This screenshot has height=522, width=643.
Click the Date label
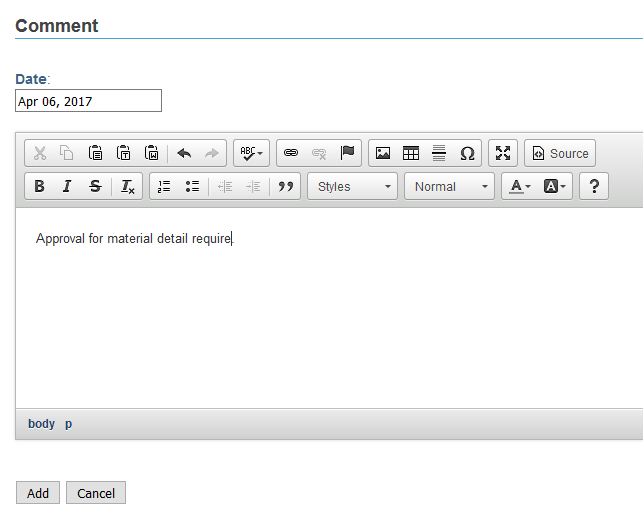tap(31, 79)
